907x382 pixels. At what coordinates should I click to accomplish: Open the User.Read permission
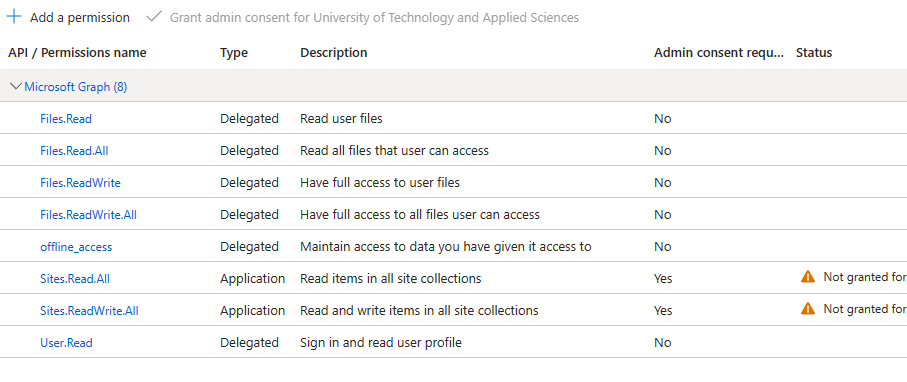tap(66, 343)
